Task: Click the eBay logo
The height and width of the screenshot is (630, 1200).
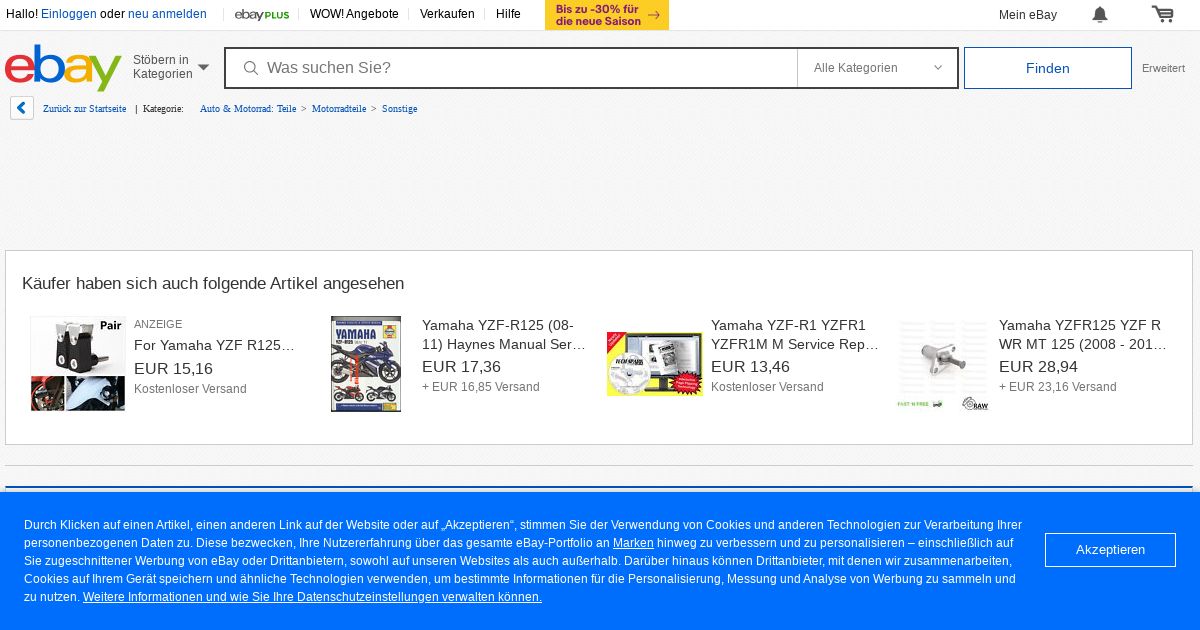Action: pyautogui.click(x=63, y=68)
